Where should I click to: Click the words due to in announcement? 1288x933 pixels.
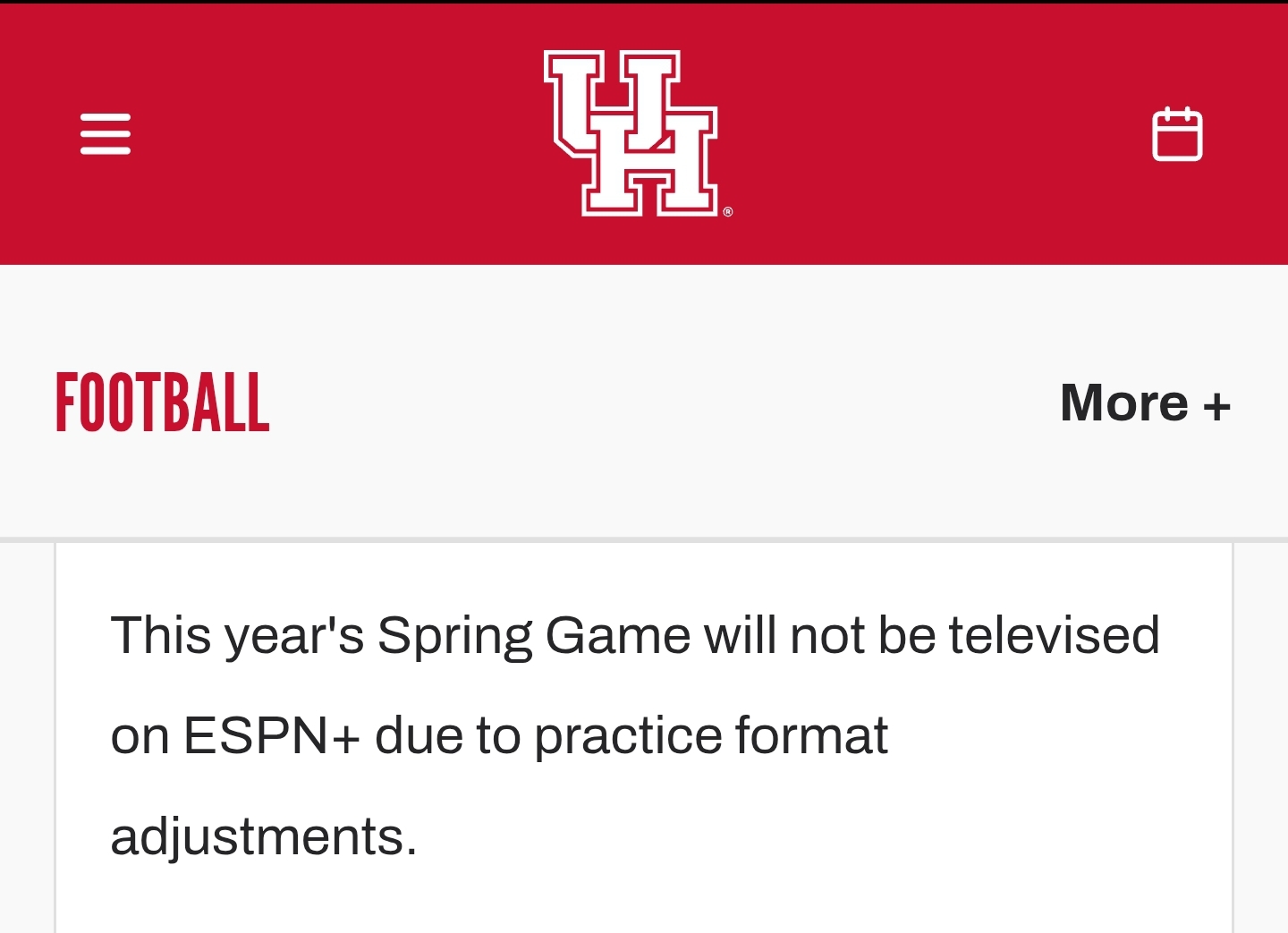447,736
